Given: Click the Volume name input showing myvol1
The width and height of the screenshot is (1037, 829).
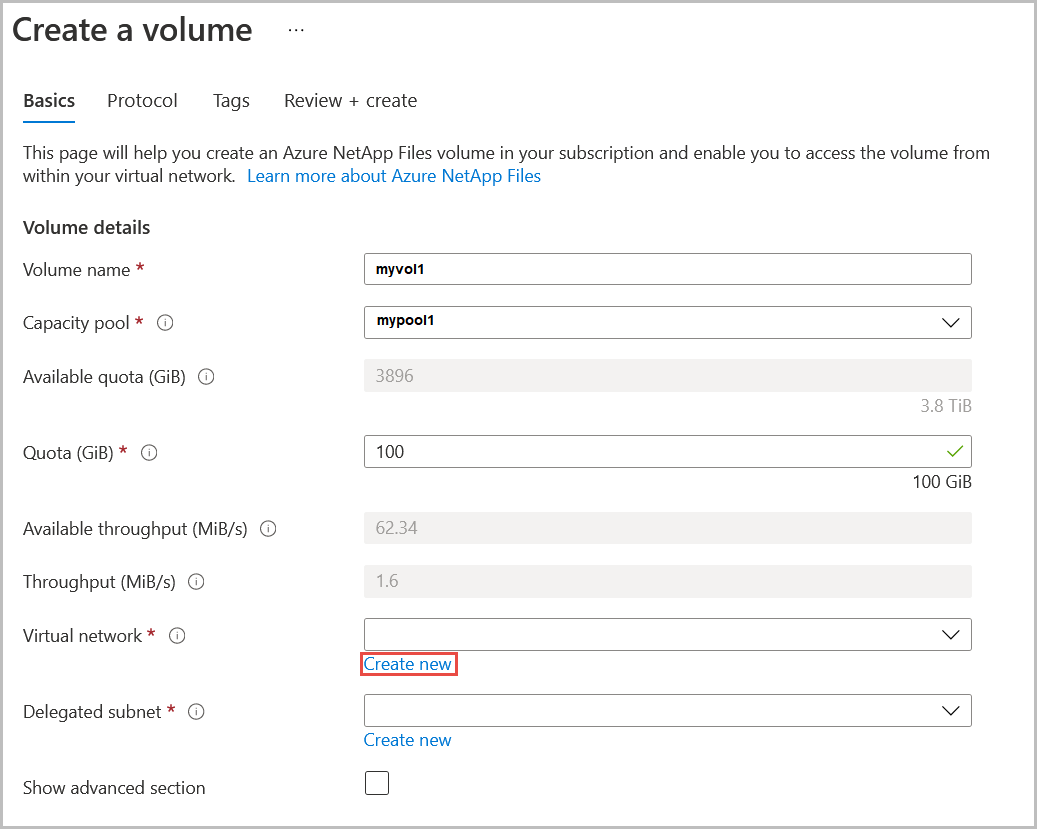Looking at the screenshot, I should pos(667,269).
